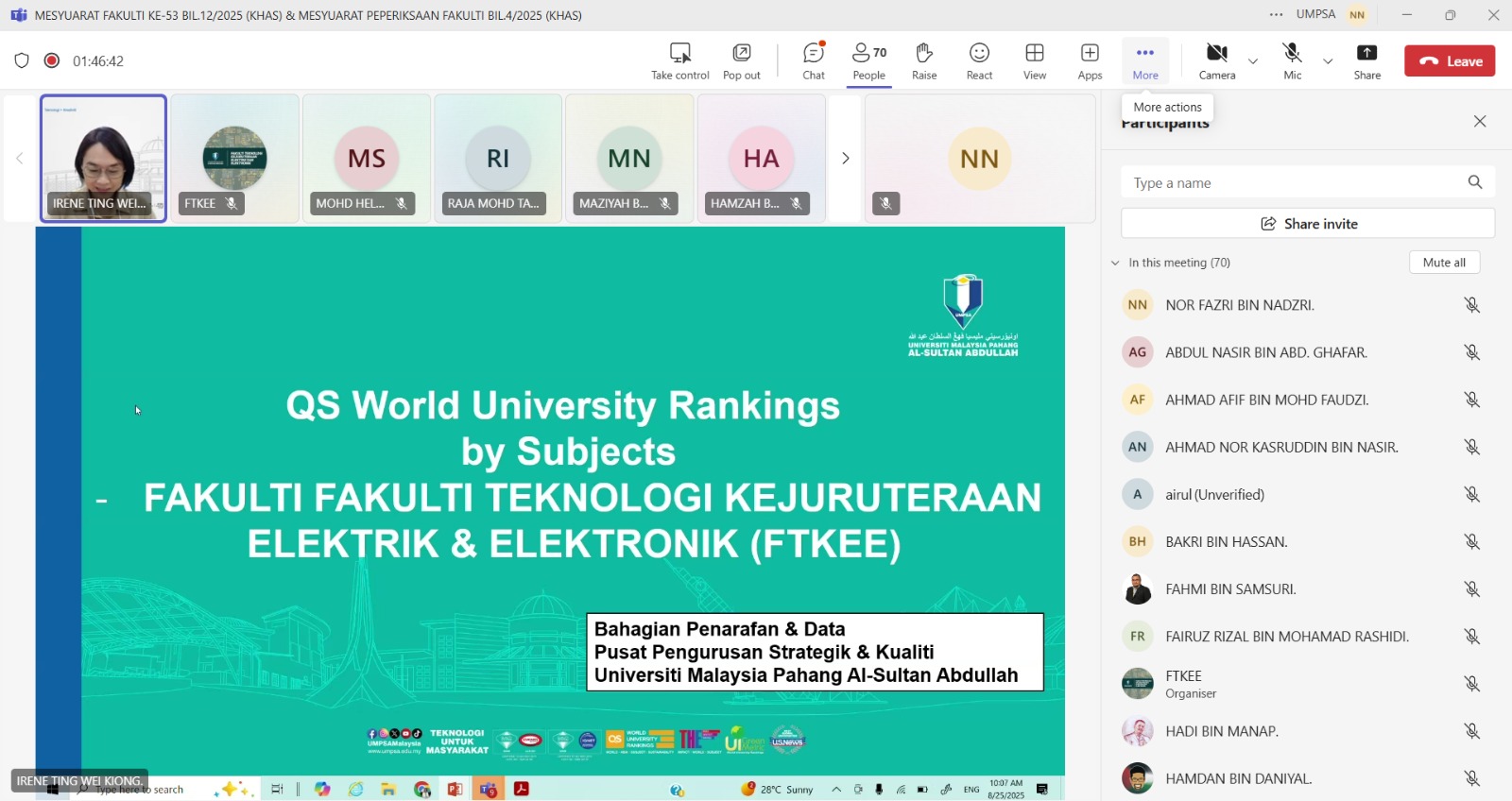Pop out the shared content window
Viewport: 1512px width, 801px height.
pyautogui.click(x=742, y=61)
